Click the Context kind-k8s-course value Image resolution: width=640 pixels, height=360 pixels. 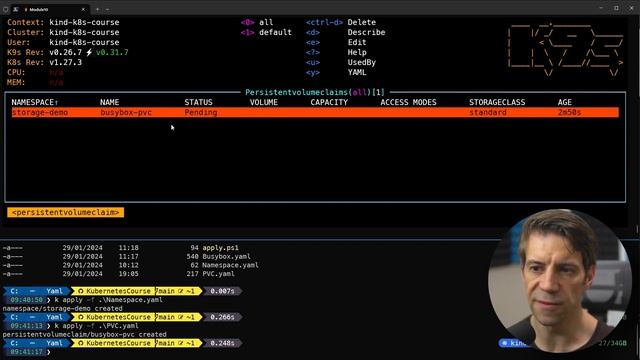click(x=84, y=22)
